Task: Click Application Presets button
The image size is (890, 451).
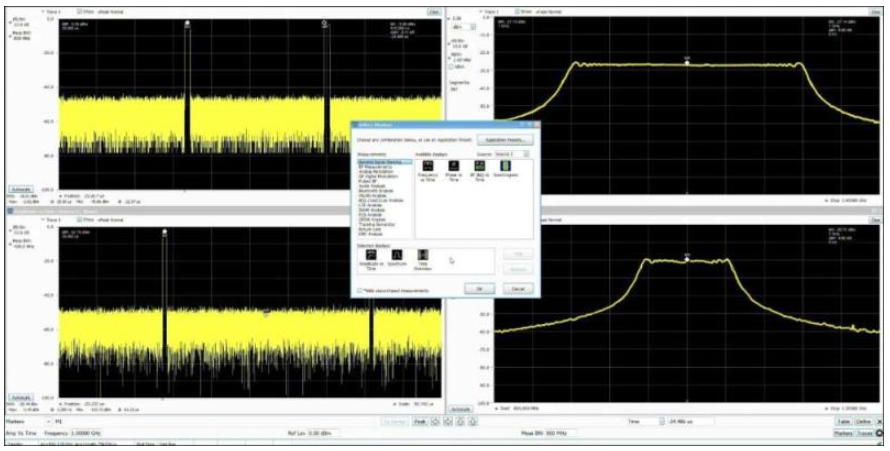Action: pos(505,140)
